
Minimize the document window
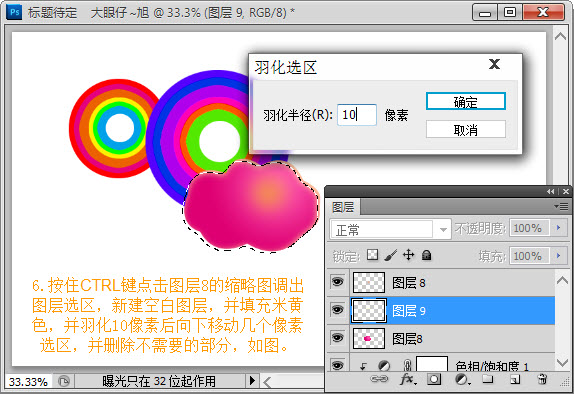(x=485, y=12)
